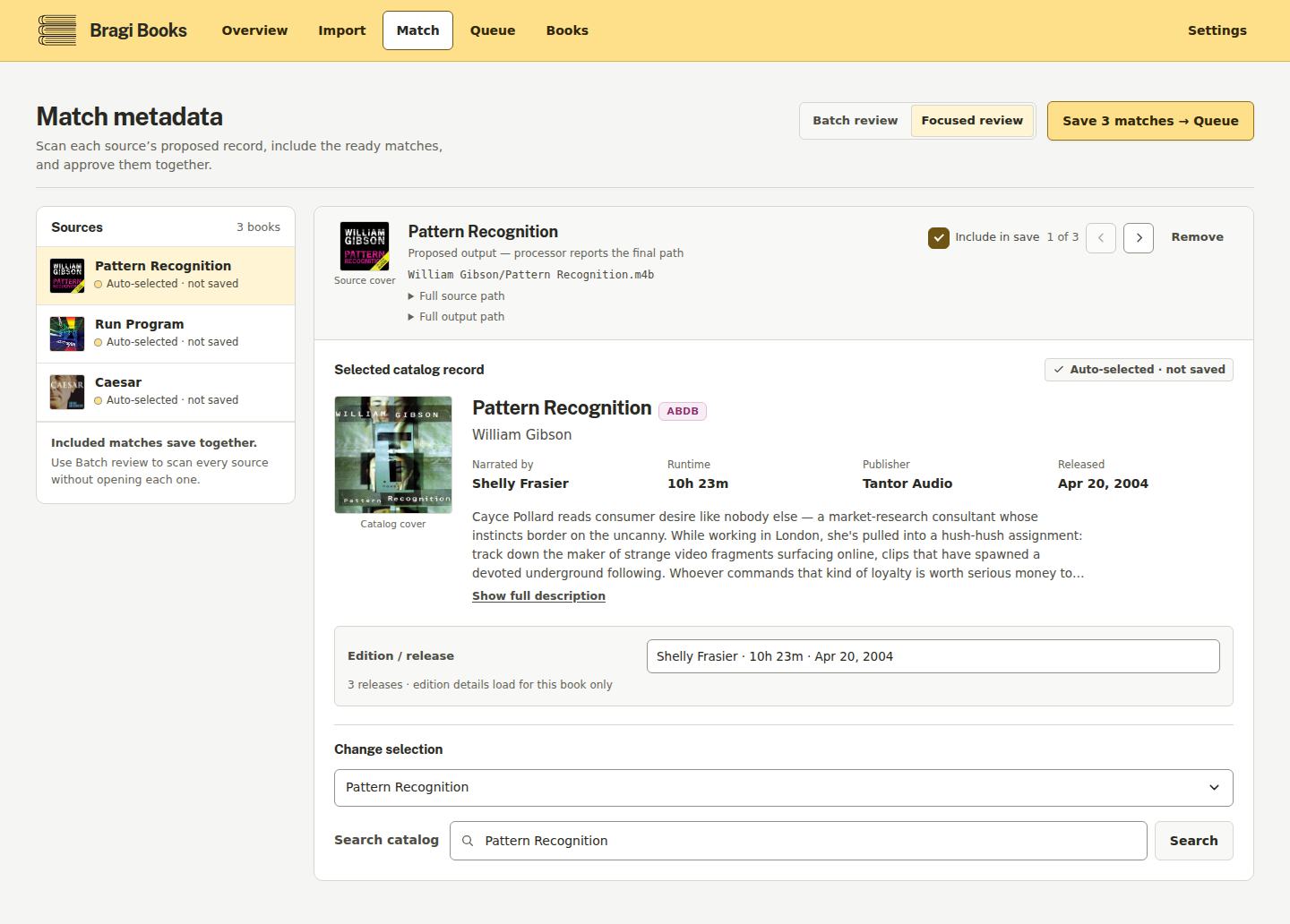This screenshot has height=924, width=1290.
Task: Open the Queue tab
Action: pyautogui.click(x=493, y=30)
